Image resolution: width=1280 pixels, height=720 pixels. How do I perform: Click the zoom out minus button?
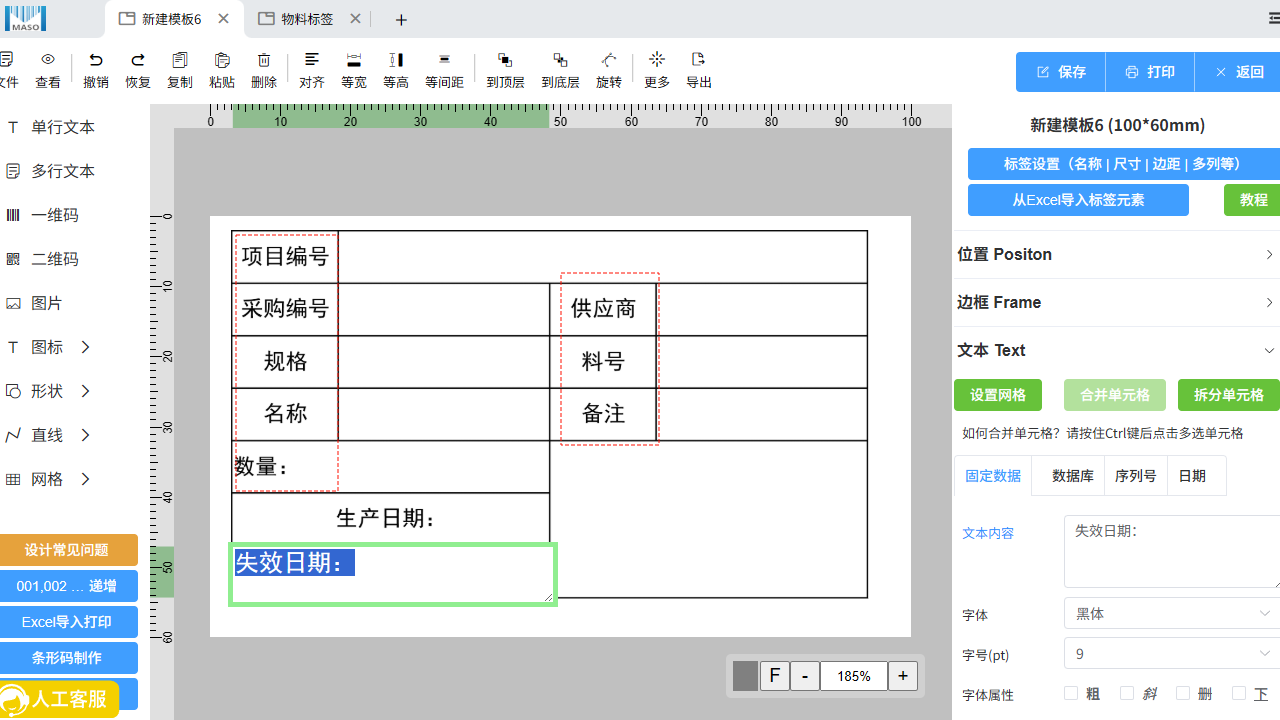tap(805, 676)
